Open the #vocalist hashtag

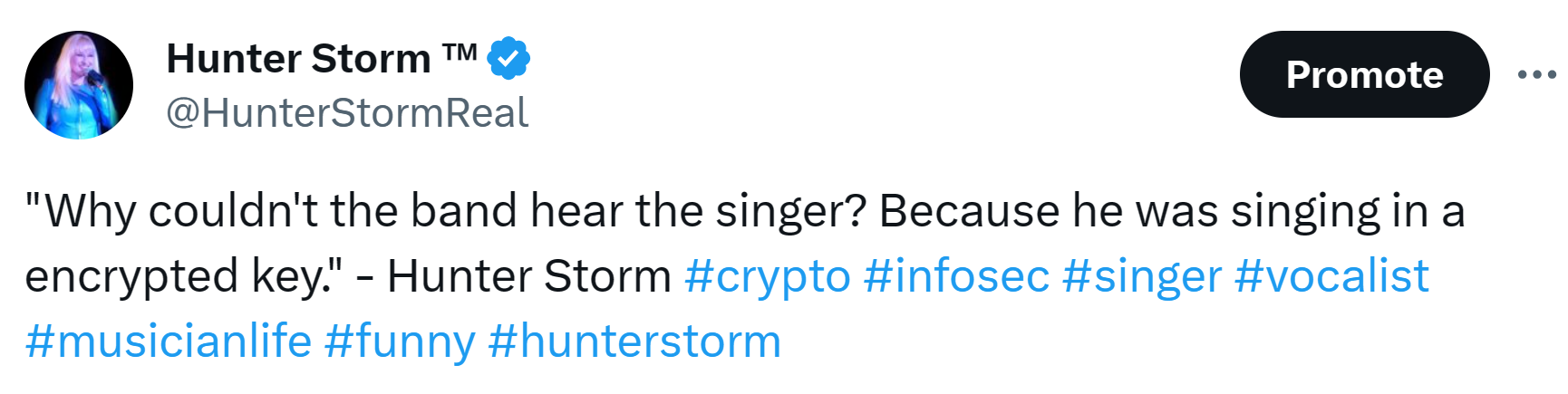coord(1331,276)
